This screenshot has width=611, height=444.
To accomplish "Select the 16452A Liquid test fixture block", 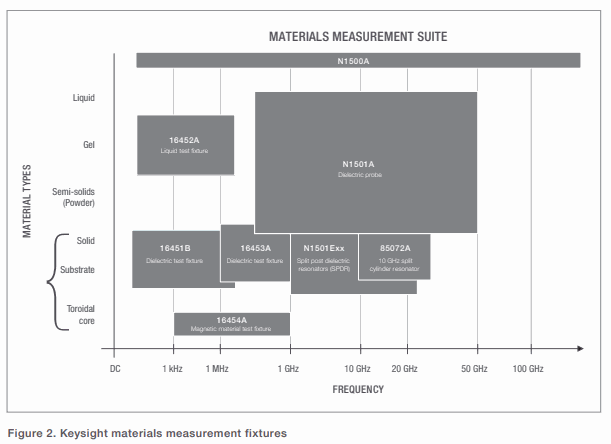I will tap(185, 145).
